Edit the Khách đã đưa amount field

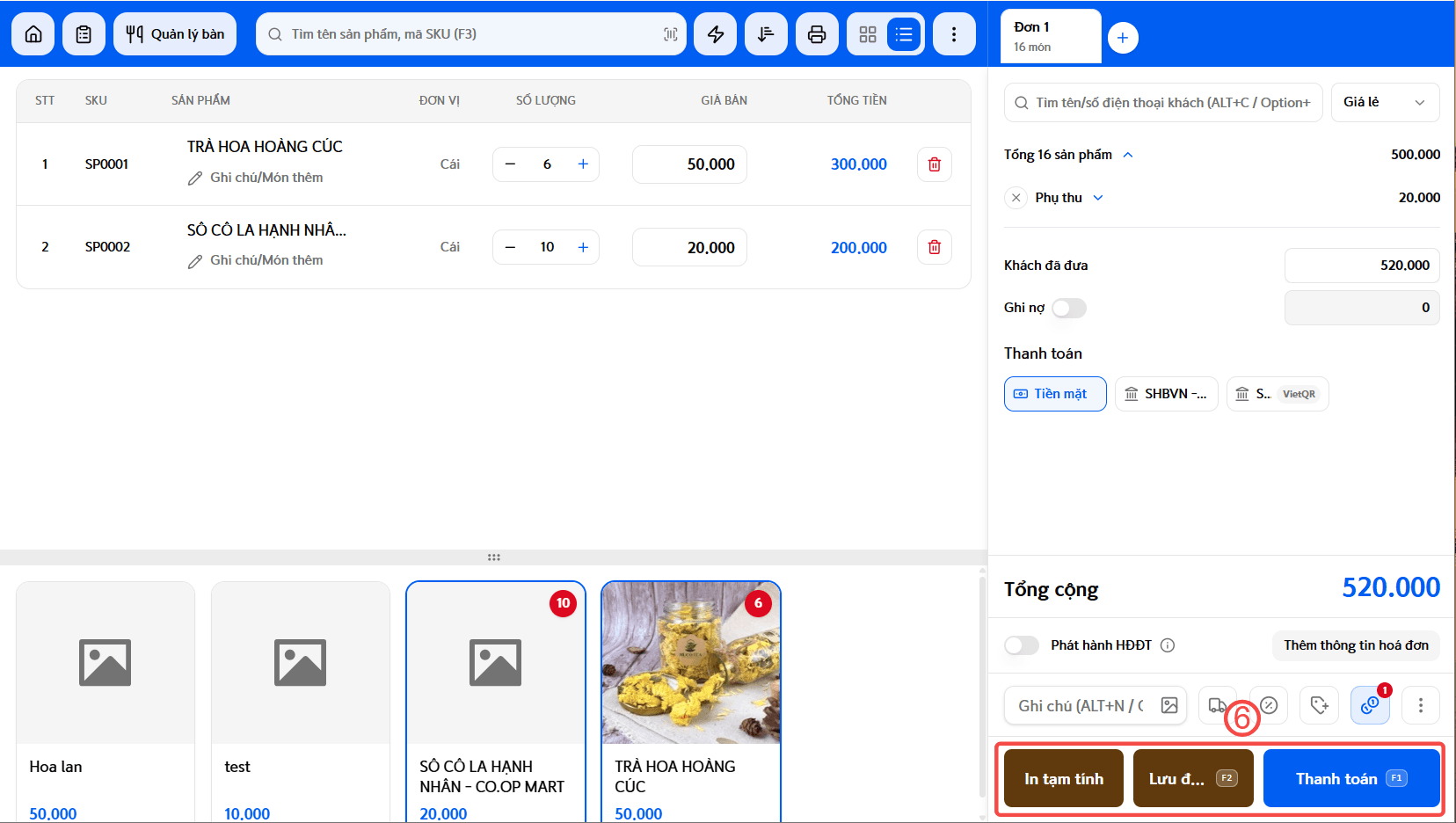coord(1362,266)
